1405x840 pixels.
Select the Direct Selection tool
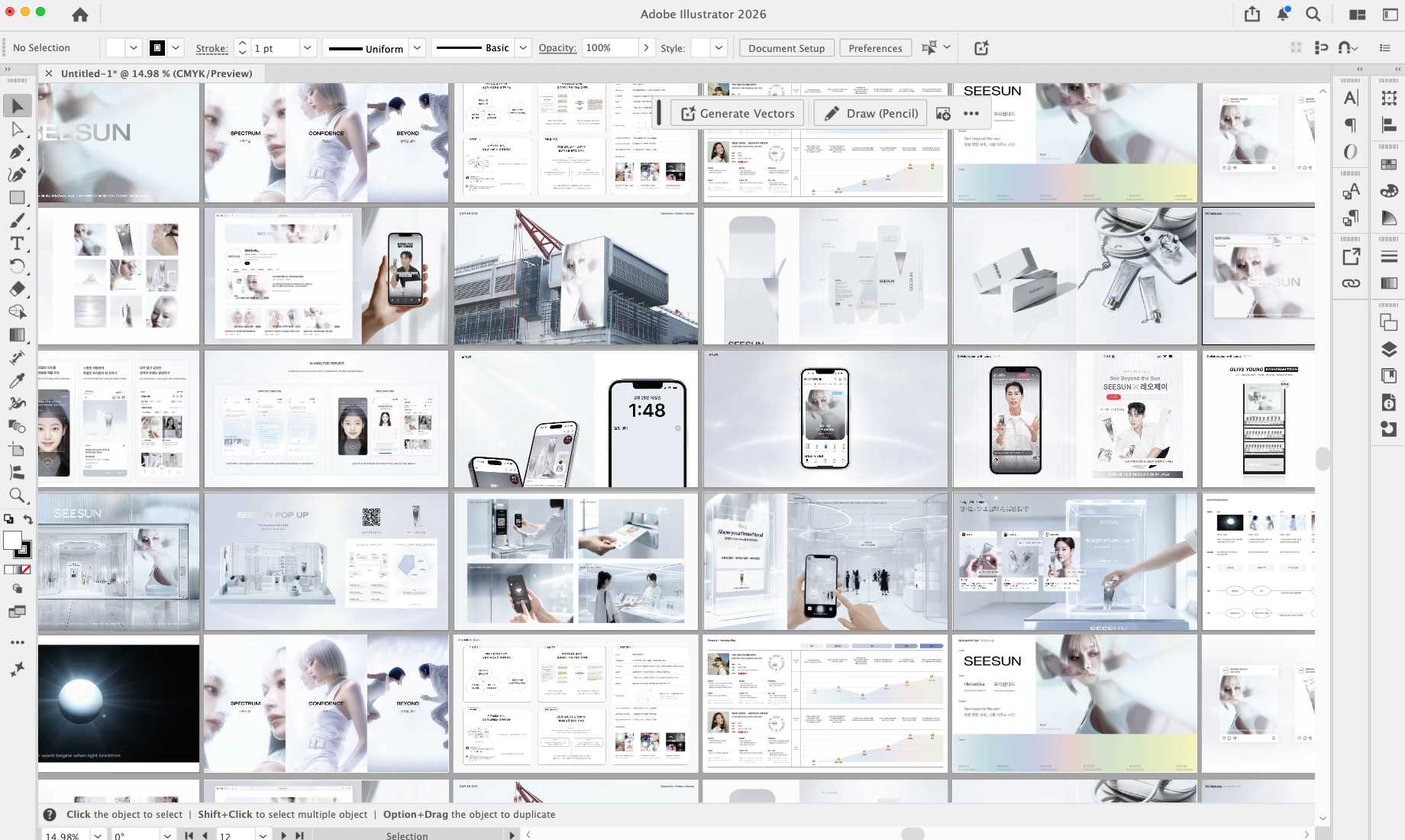[17, 129]
